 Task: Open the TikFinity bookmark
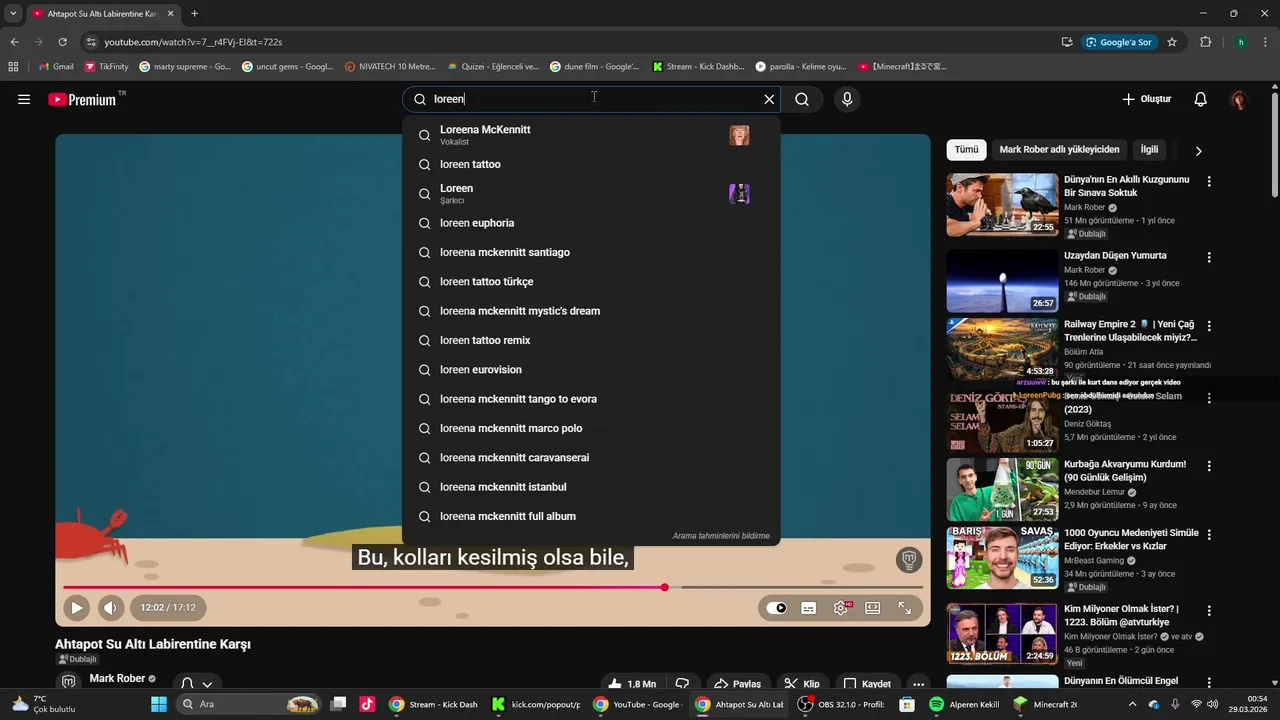(x=106, y=67)
